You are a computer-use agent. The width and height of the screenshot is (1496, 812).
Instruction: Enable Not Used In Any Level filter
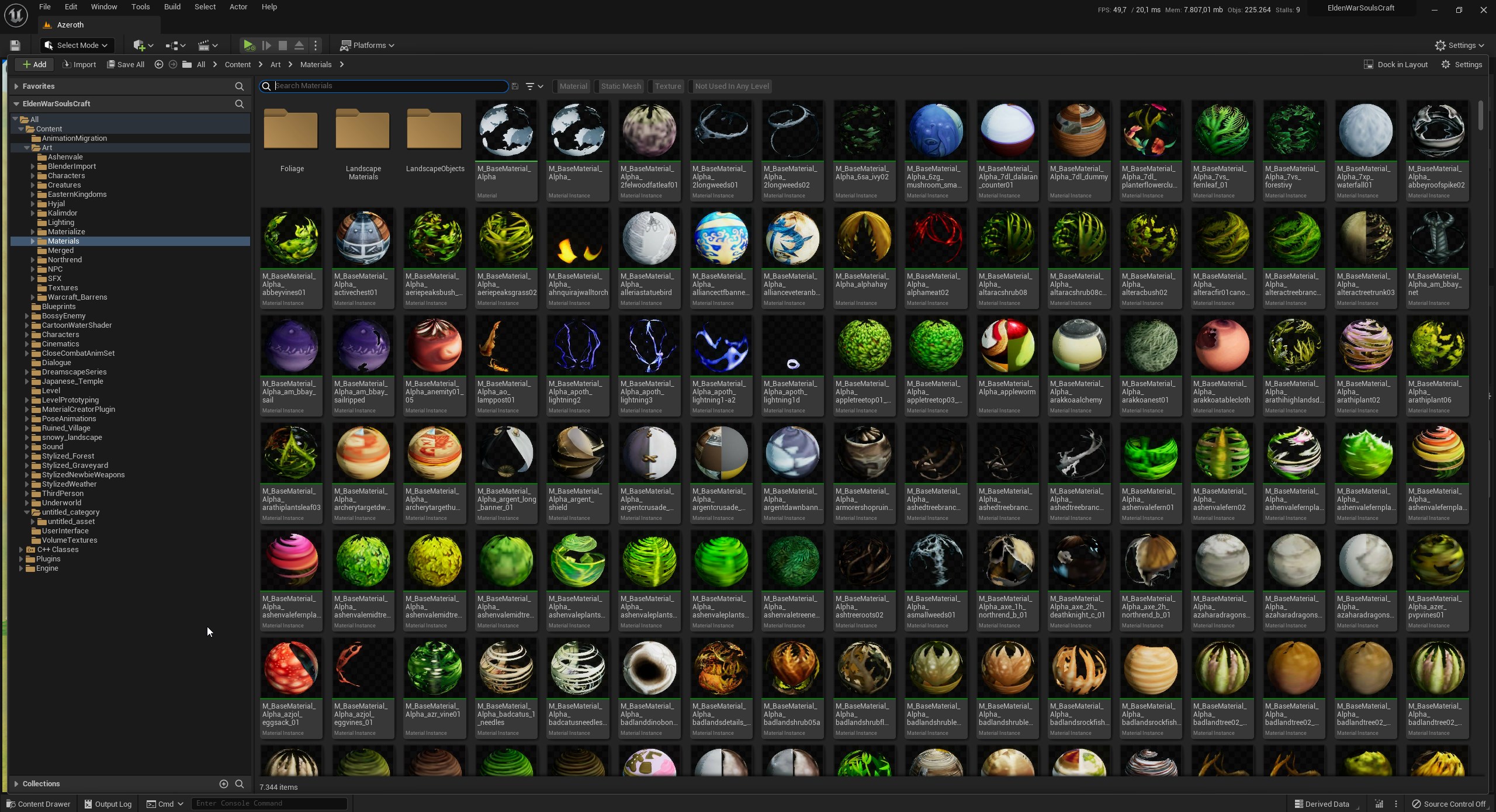click(731, 86)
